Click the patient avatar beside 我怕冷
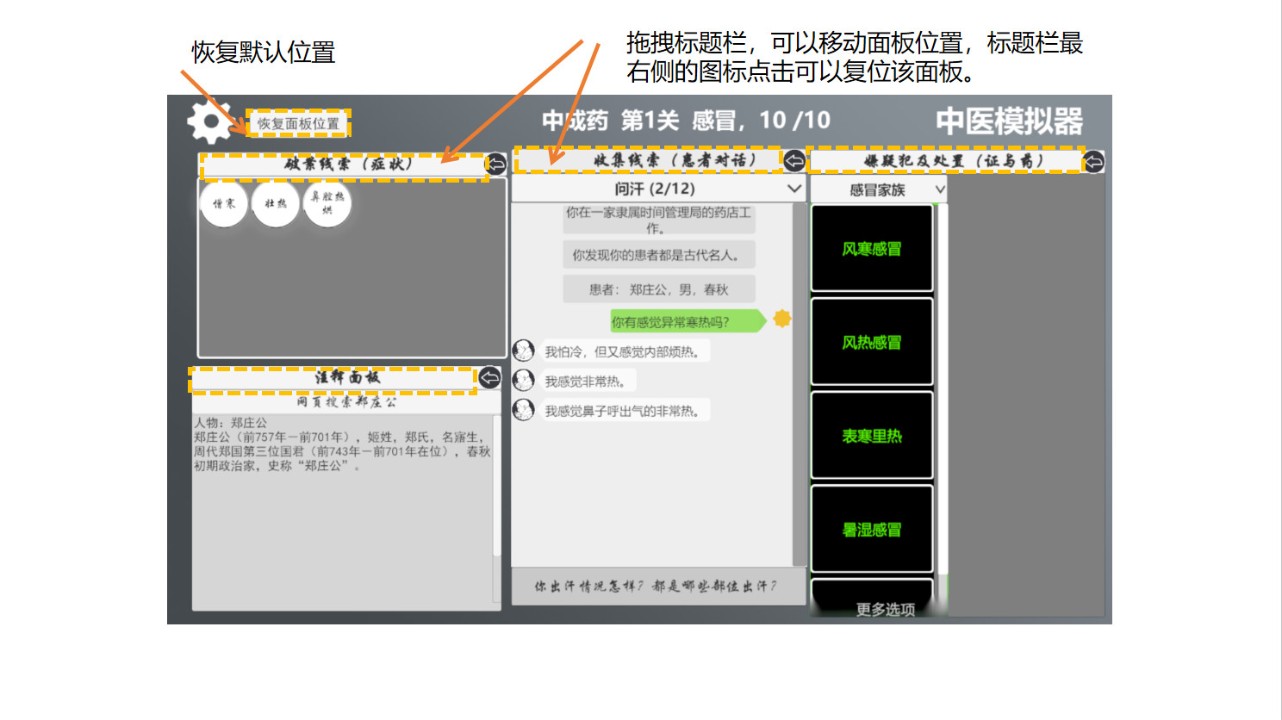The width and height of the screenshot is (1282, 720). point(523,351)
